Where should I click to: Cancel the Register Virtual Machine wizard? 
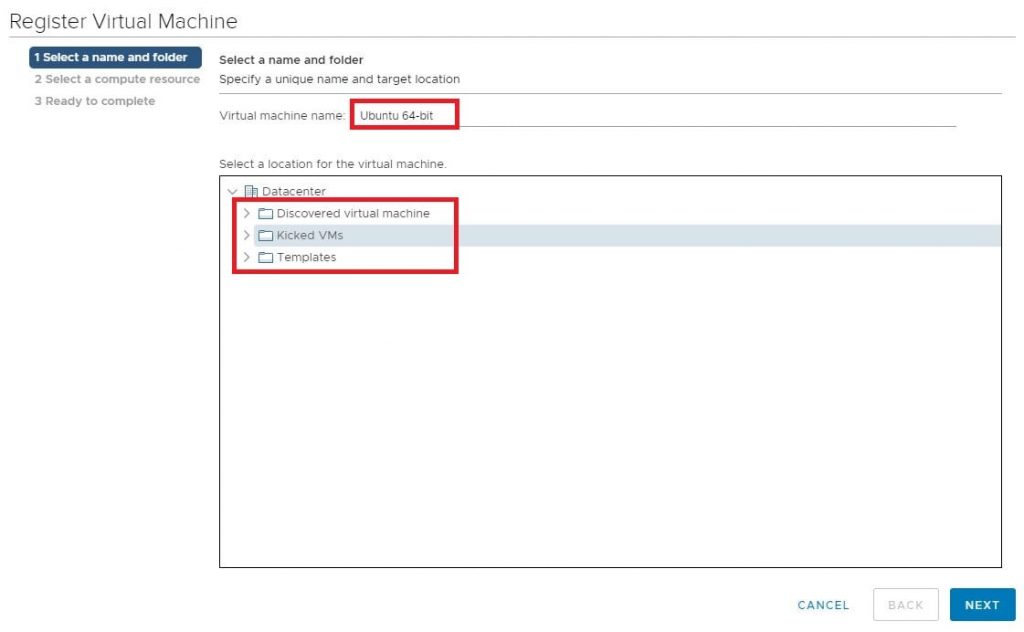823,605
